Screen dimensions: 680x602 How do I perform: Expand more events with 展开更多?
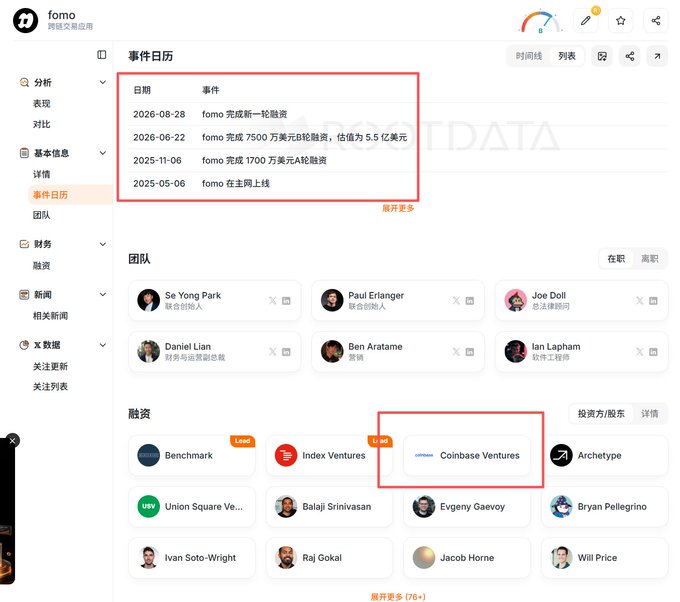coord(398,208)
